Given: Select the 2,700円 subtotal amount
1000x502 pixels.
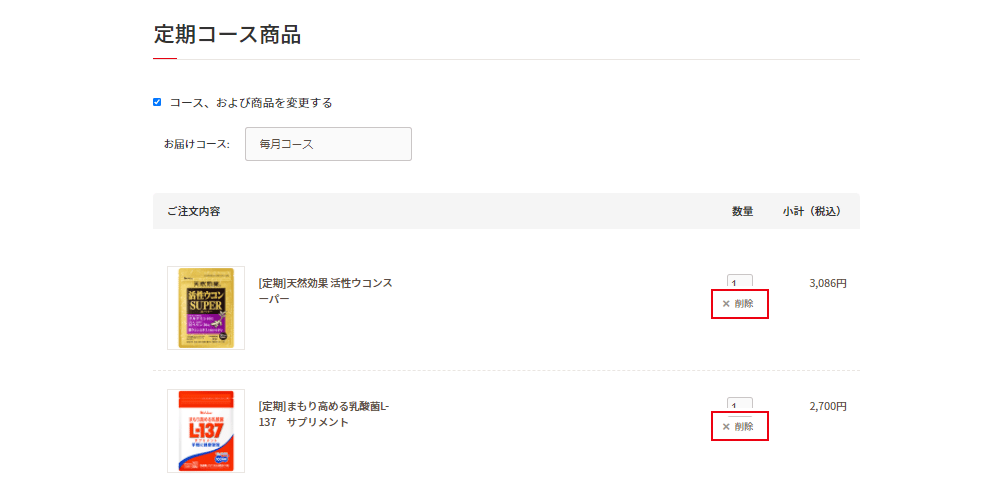Looking at the screenshot, I should [x=828, y=406].
